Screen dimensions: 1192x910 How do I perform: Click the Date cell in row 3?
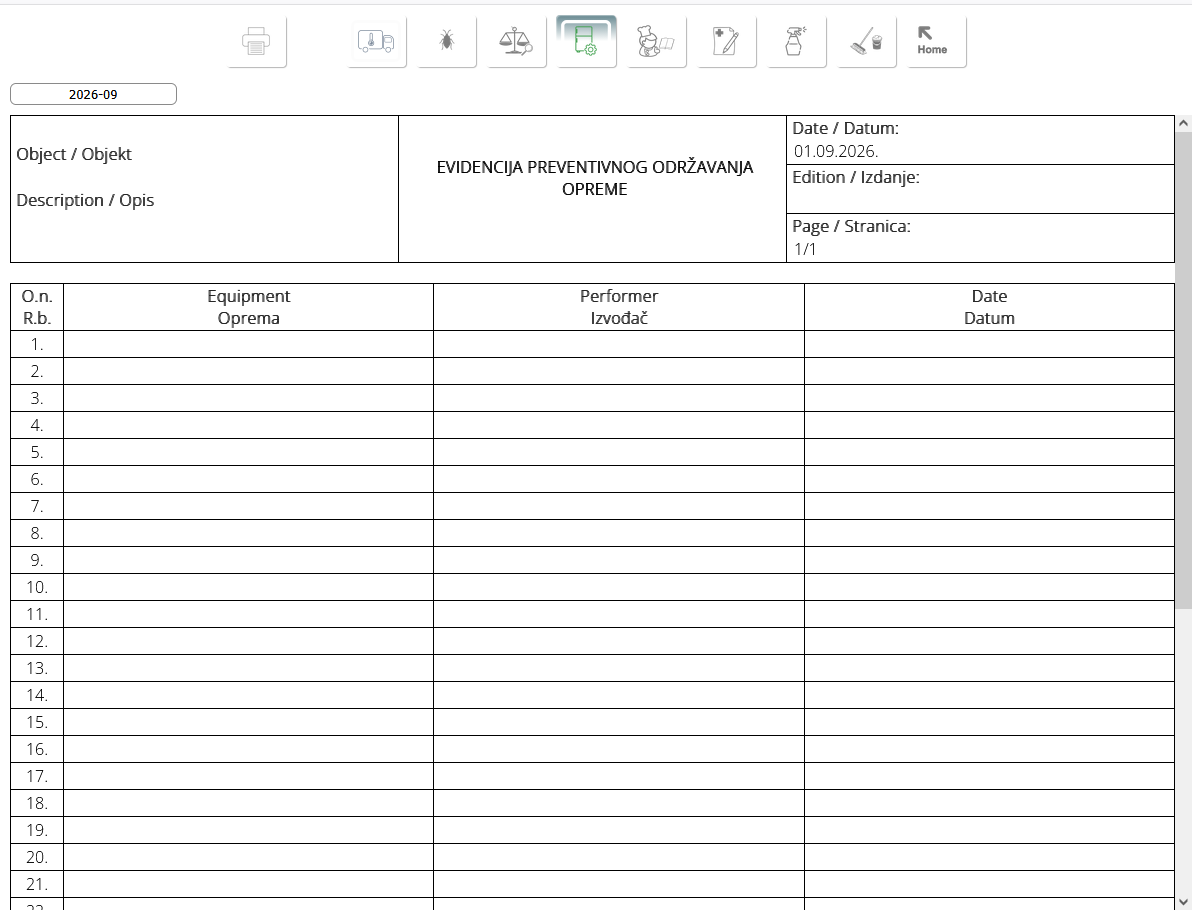point(989,398)
